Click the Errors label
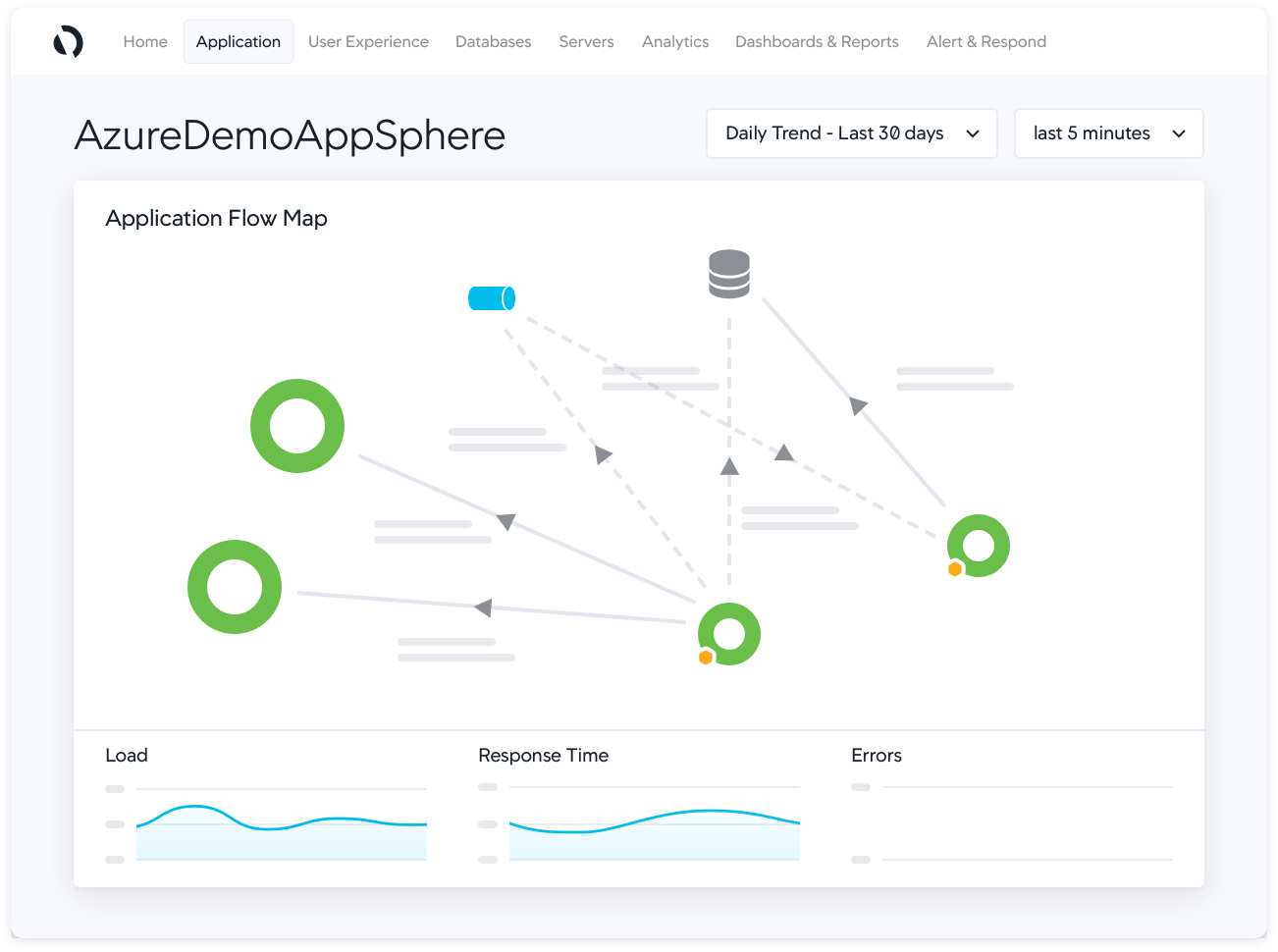Image resolution: width=1278 pixels, height=952 pixels. [x=877, y=756]
